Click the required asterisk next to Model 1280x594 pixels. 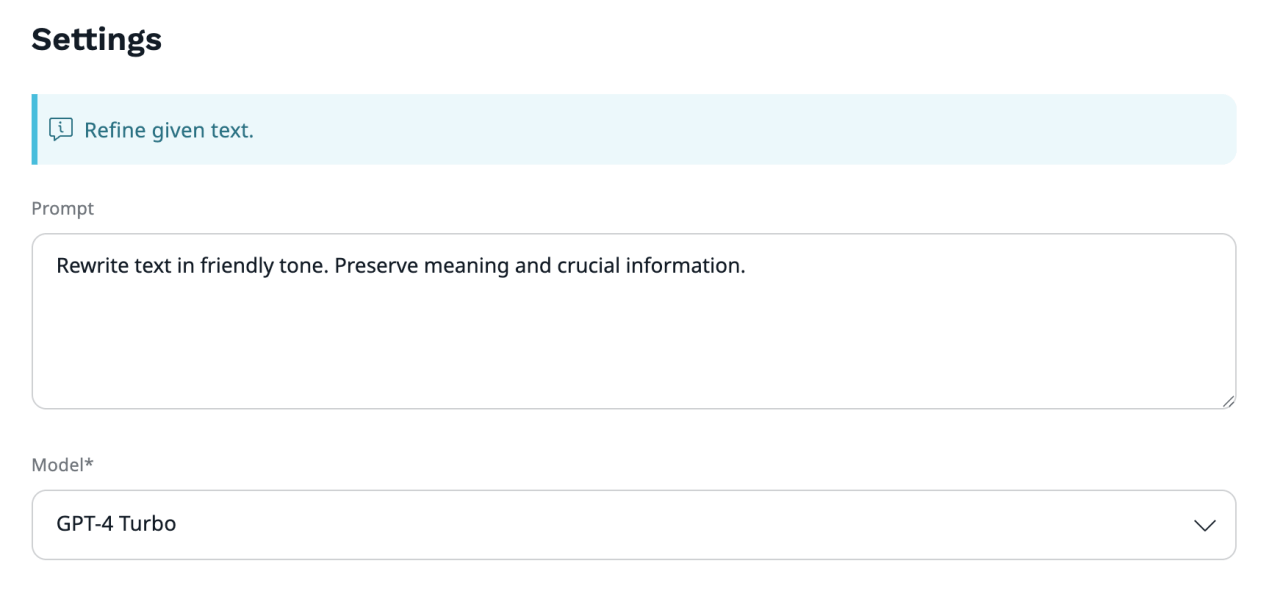(89, 462)
